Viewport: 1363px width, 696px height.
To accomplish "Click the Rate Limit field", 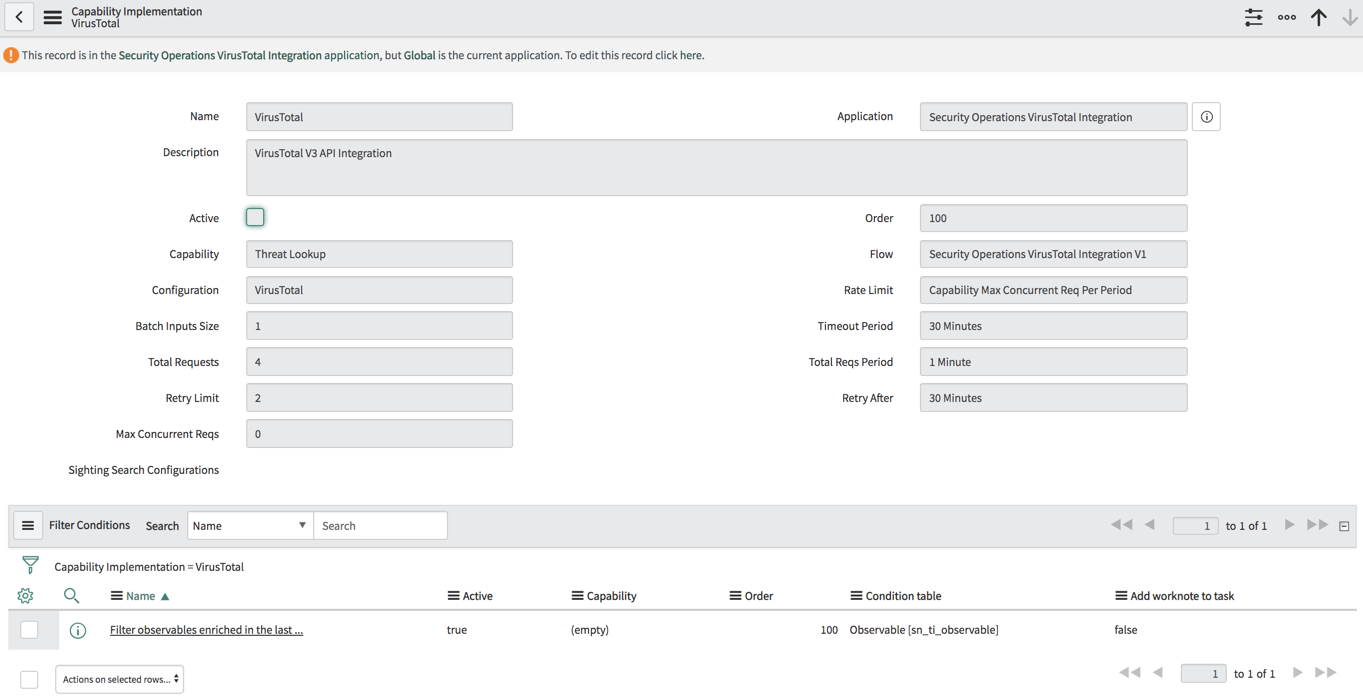I will [1053, 290].
